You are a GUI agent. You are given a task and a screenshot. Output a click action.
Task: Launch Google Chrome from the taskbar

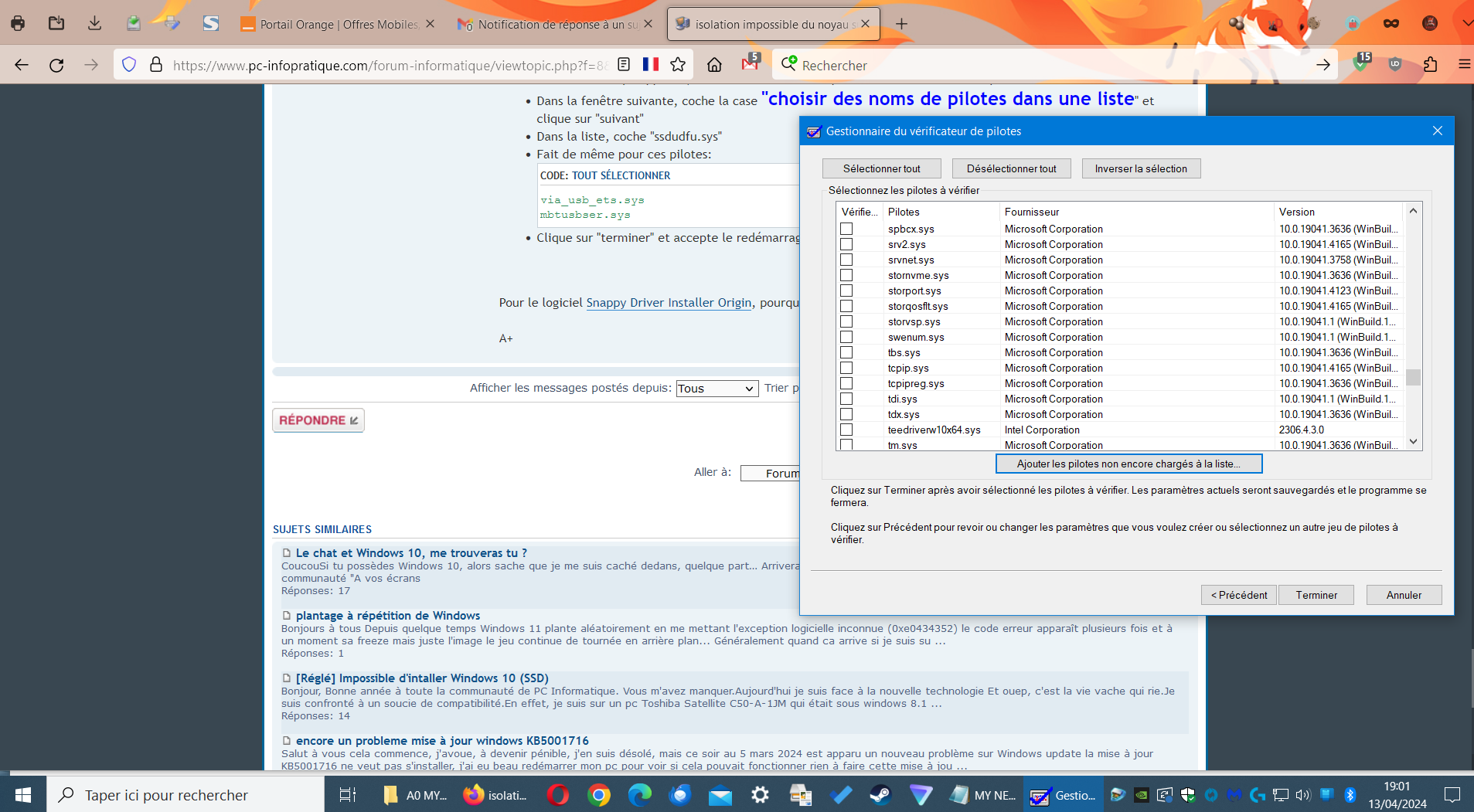(598, 794)
